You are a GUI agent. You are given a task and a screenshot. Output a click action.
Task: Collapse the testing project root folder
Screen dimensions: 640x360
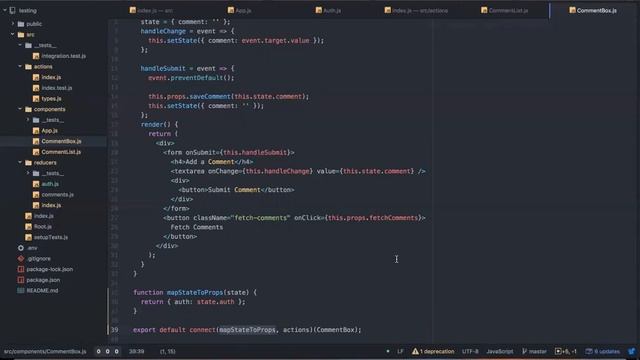point(4,10)
